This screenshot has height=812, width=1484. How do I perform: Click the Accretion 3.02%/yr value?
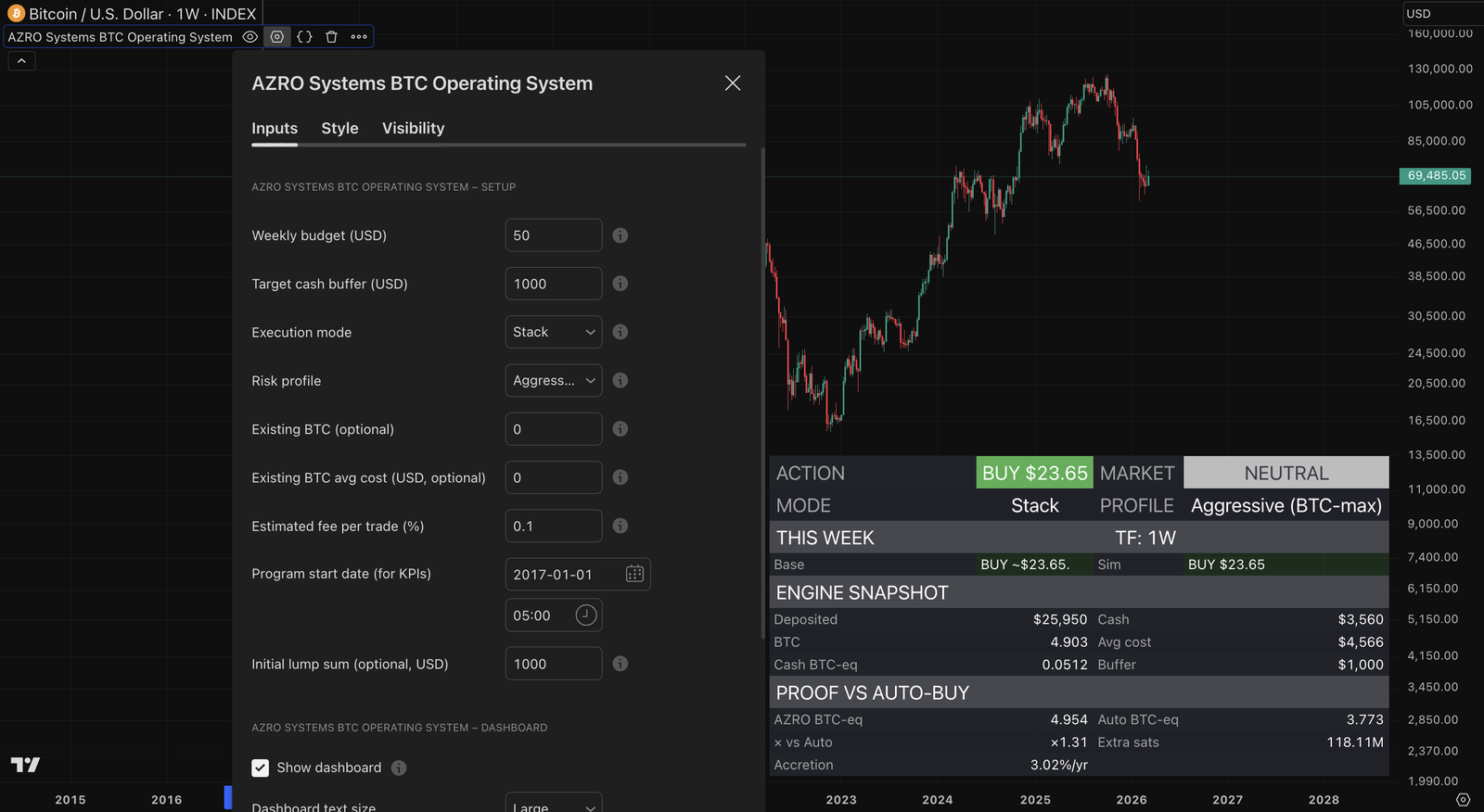[x=1058, y=765]
